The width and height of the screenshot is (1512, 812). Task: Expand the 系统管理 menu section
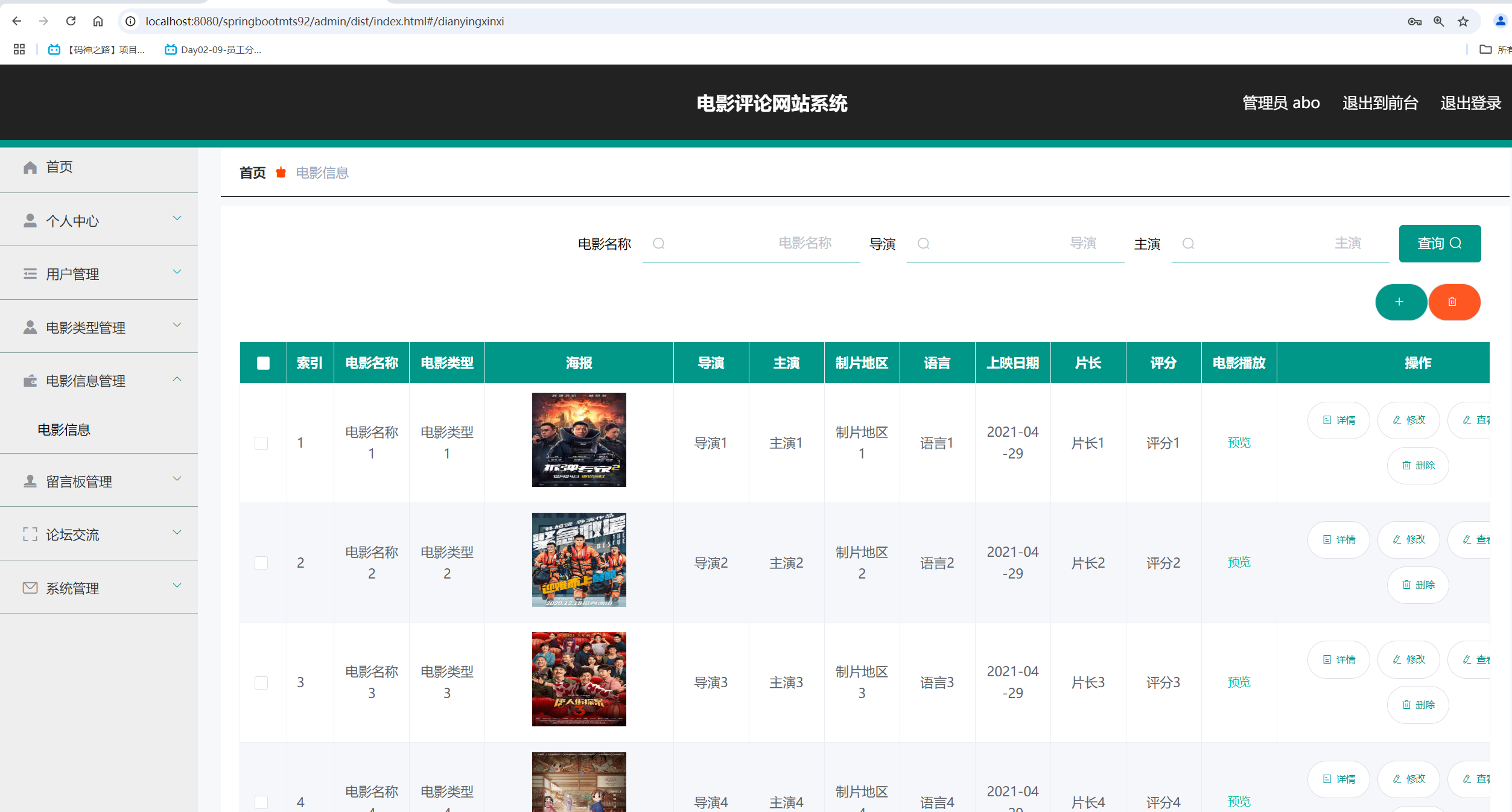click(177, 585)
